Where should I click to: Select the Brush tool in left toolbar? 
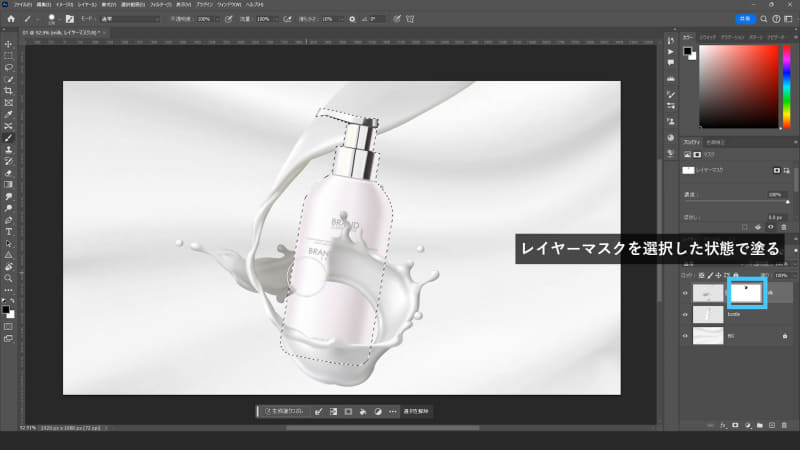(x=8, y=138)
